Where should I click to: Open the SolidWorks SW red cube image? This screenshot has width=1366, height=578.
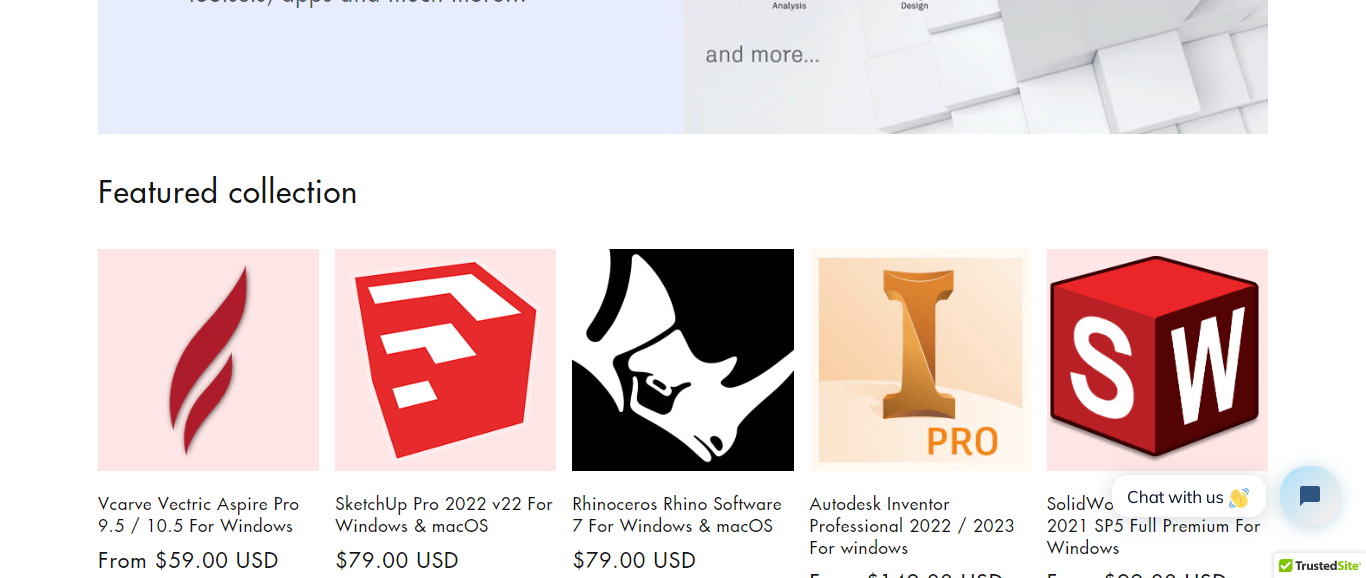click(1157, 360)
